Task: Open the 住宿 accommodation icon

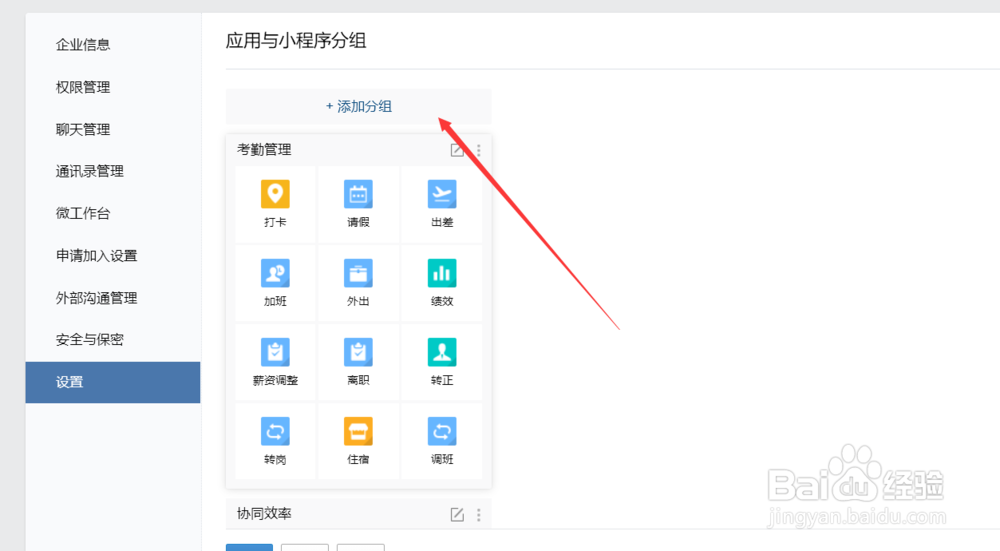Action: pyautogui.click(x=358, y=432)
